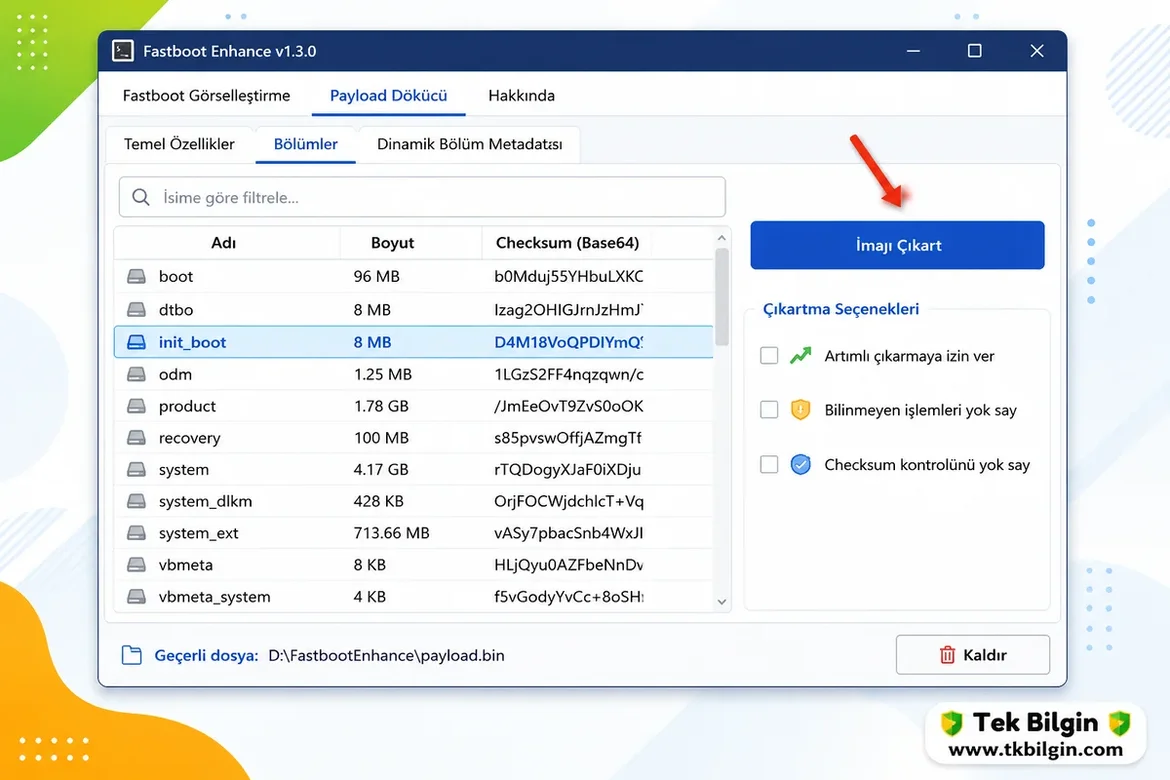Viewport: 1170px width, 780px height.
Task: Open Dinamik Bölüm Metadatası sub-tab
Action: point(469,144)
